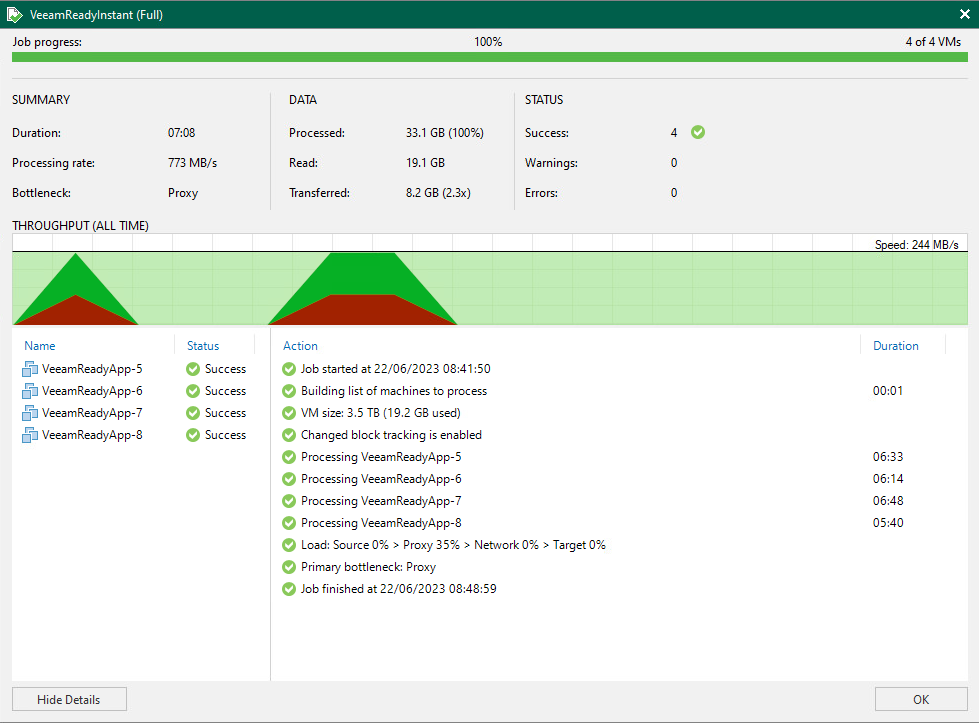Click check icon beside Job finished entry

point(288,589)
